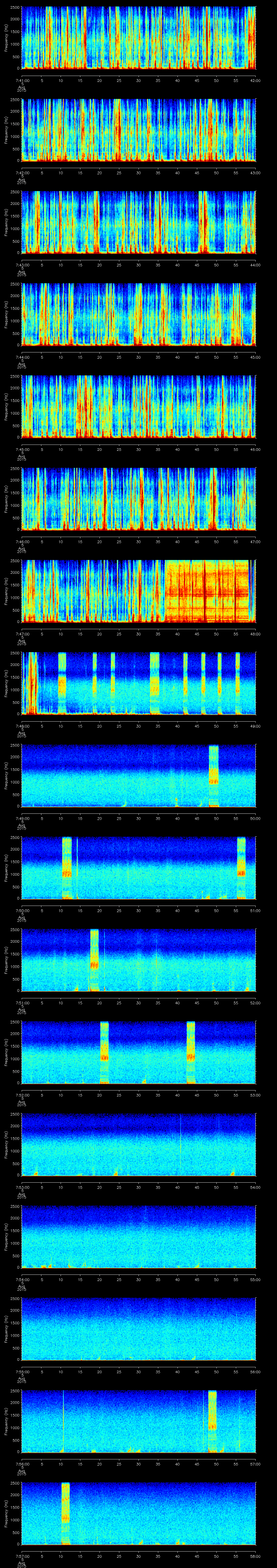Pick the burst near 43 seconds in 7:52 spectrogram
Screen dimensions: 277x1568
point(190,1052)
